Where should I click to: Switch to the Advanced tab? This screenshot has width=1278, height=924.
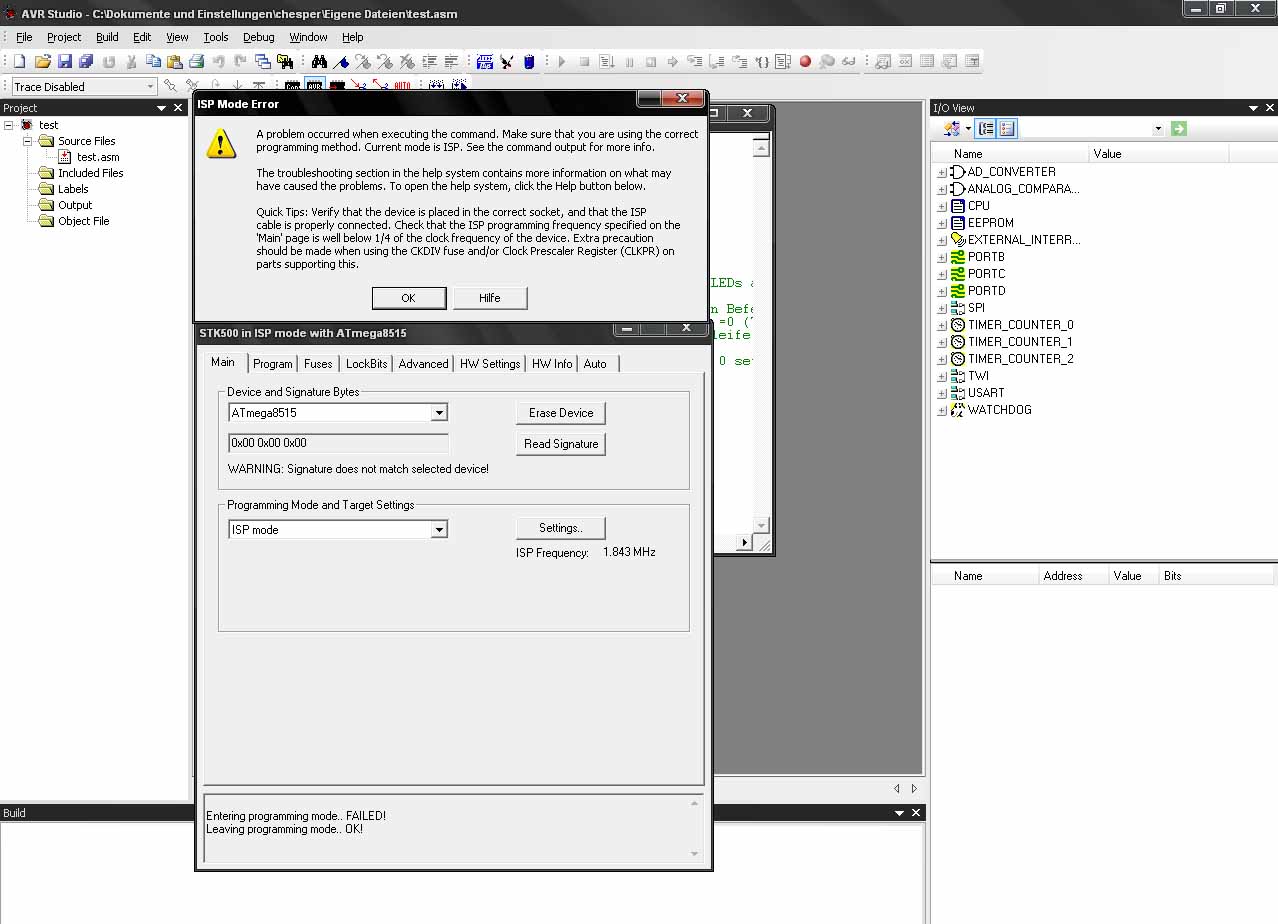[x=423, y=364]
